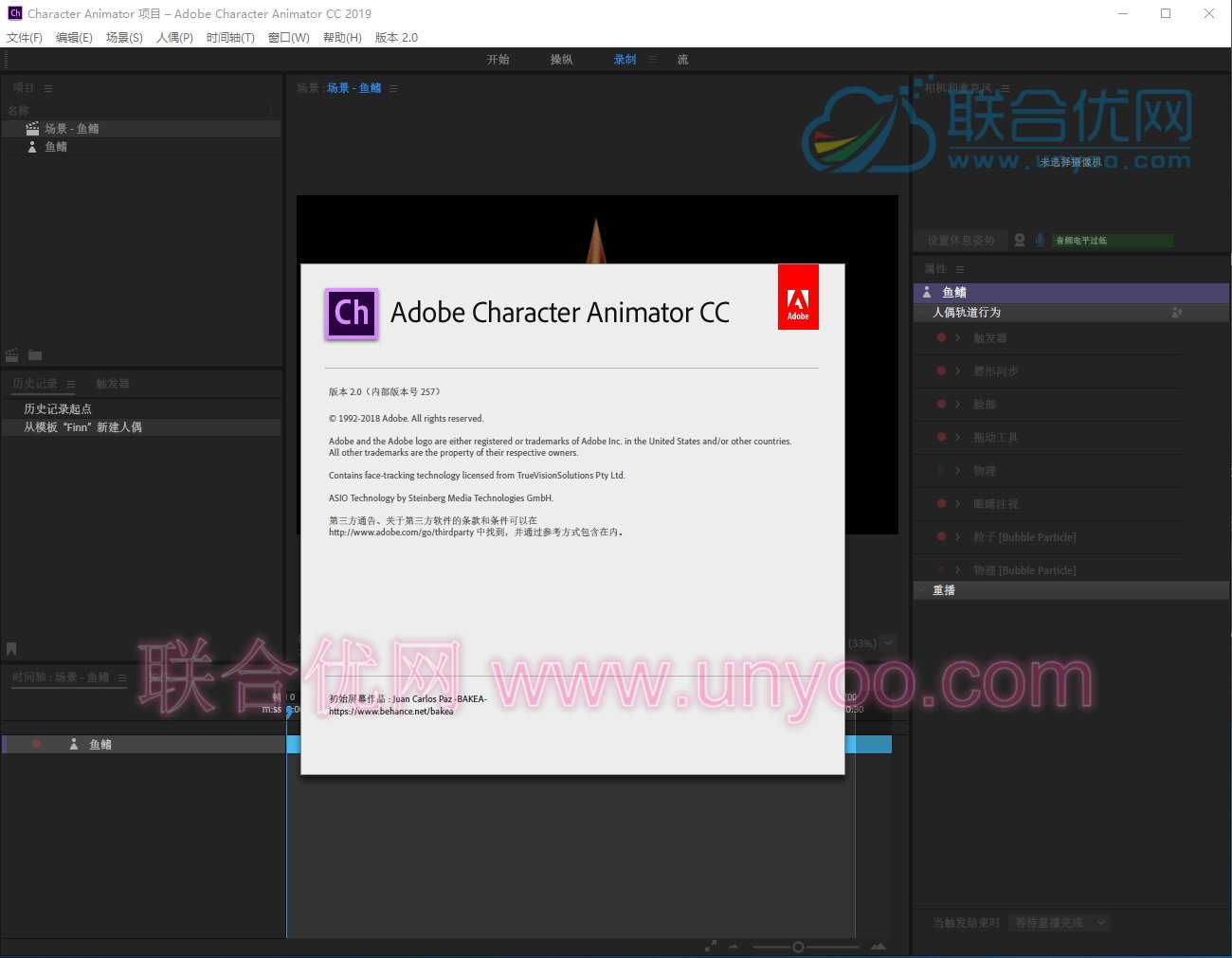The width and height of the screenshot is (1232, 958).
Task: Click the new folder icon in project panel
Action: coord(35,355)
